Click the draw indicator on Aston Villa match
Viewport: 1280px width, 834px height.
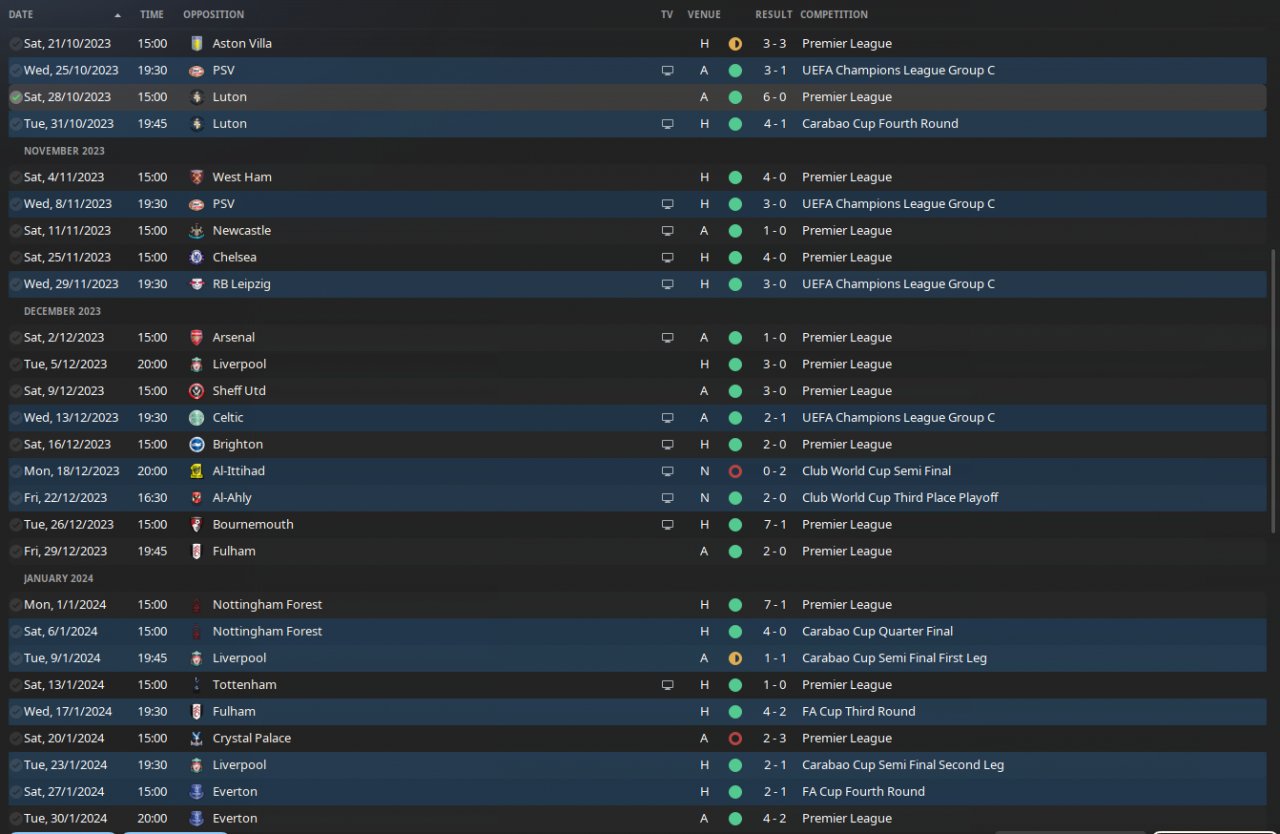[x=735, y=44]
